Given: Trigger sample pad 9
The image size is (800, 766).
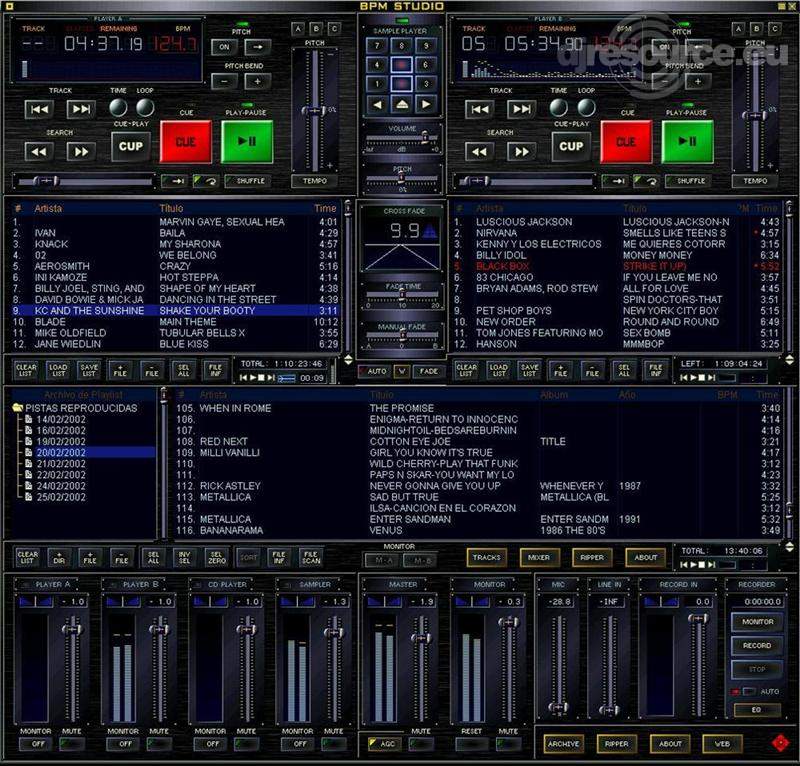Looking at the screenshot, I should coord(426,45).
